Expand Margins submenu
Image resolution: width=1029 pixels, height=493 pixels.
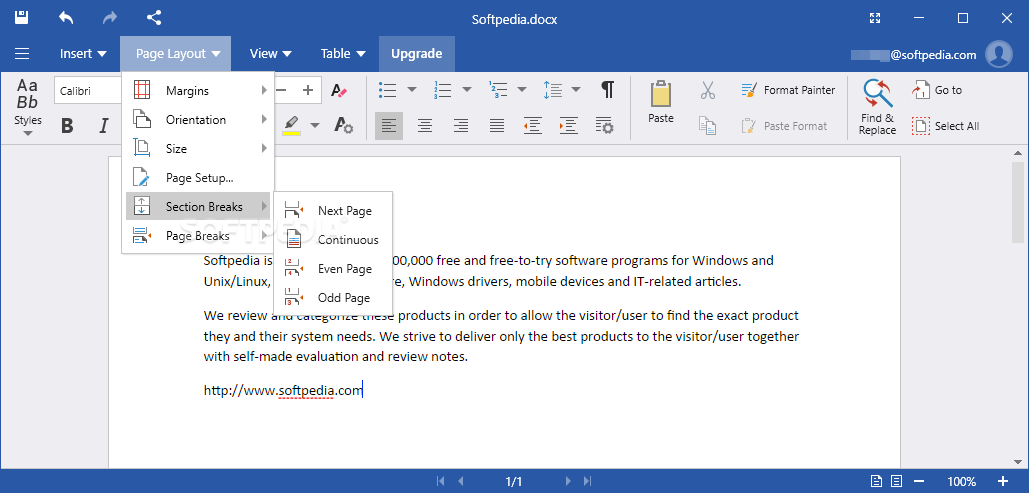pyautogui.click(x=200, y=91)
